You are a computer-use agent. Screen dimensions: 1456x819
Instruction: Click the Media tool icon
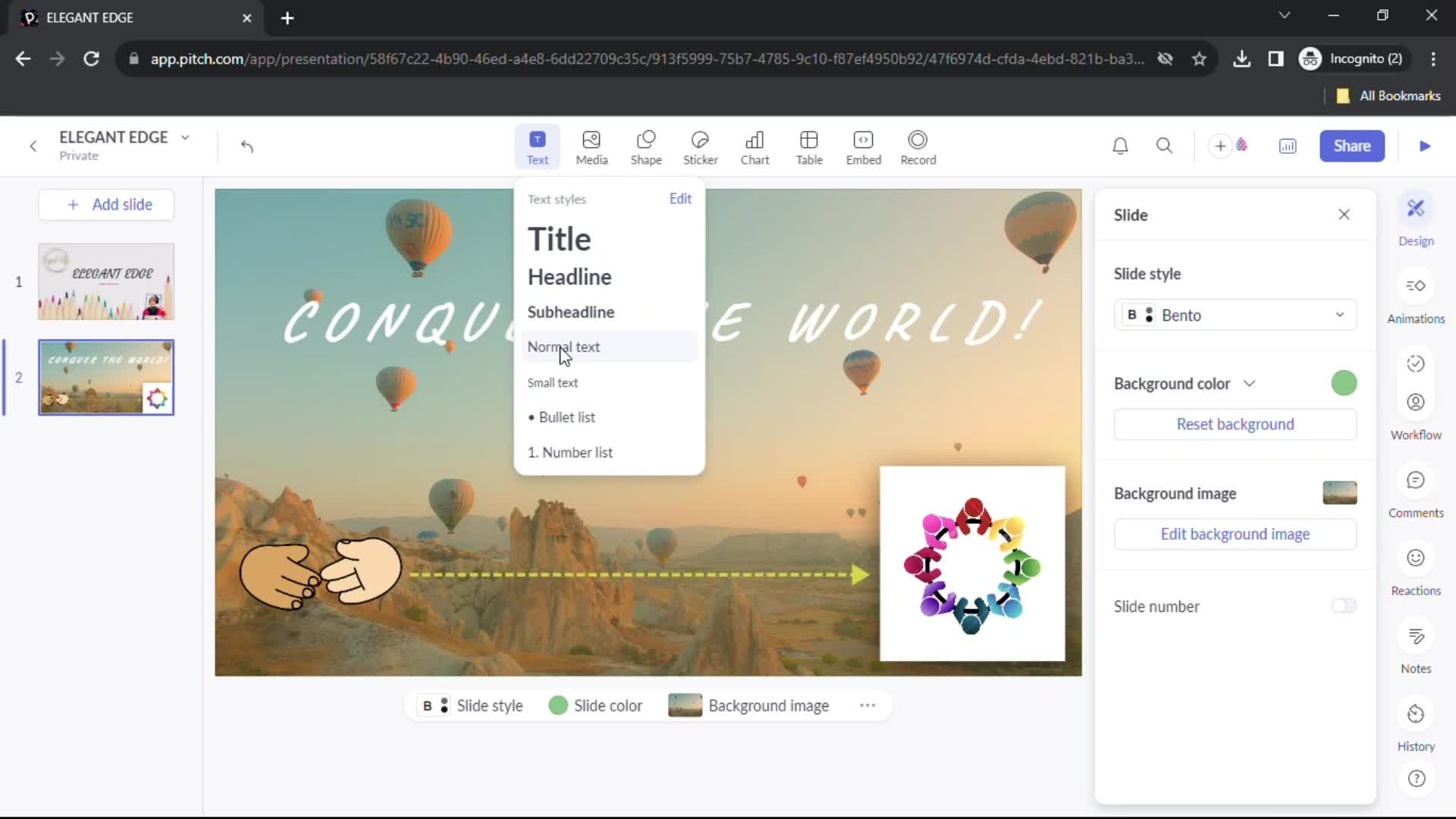point(592,146)
